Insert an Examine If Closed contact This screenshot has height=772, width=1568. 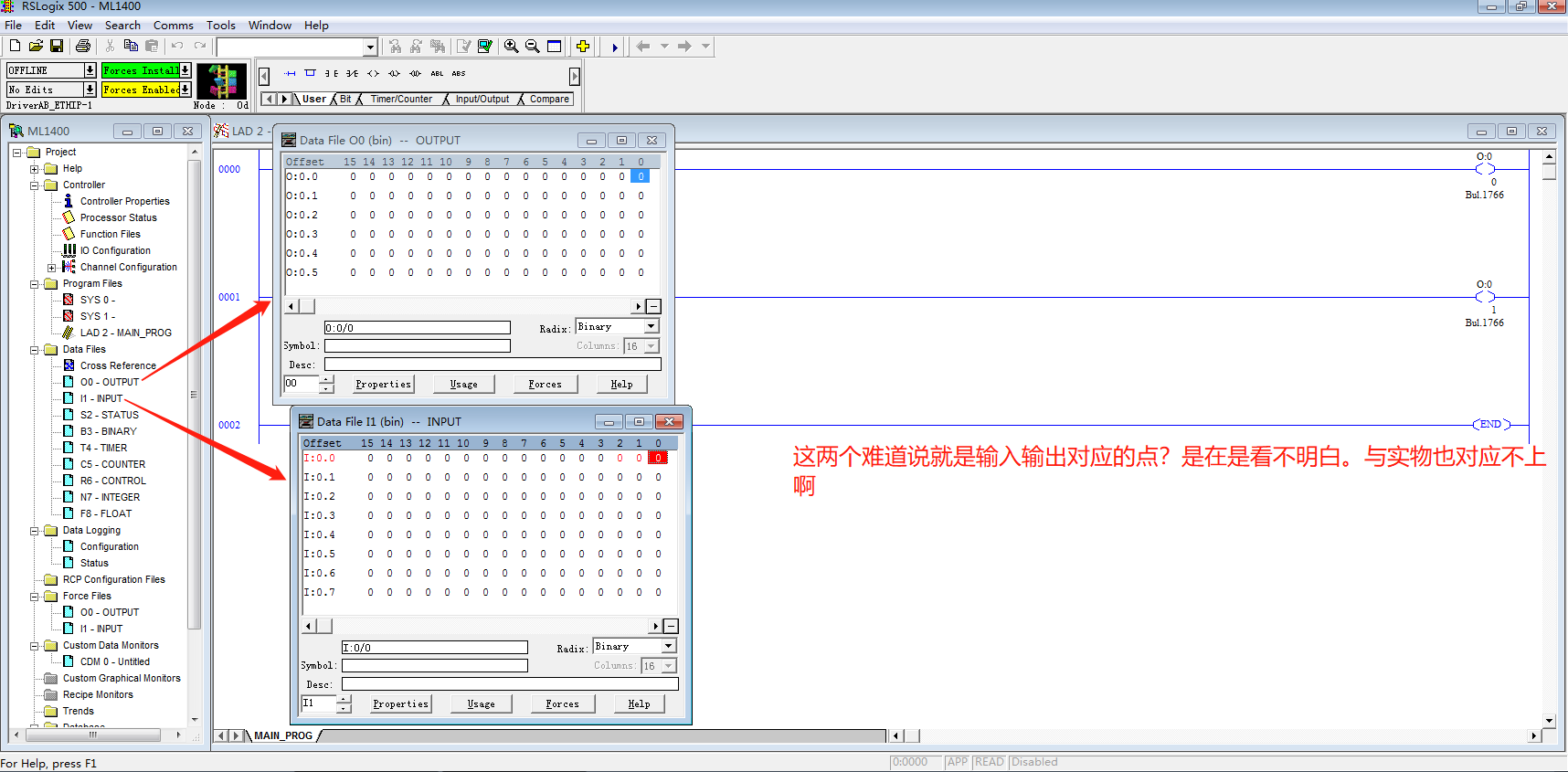[x=331, y=73]
